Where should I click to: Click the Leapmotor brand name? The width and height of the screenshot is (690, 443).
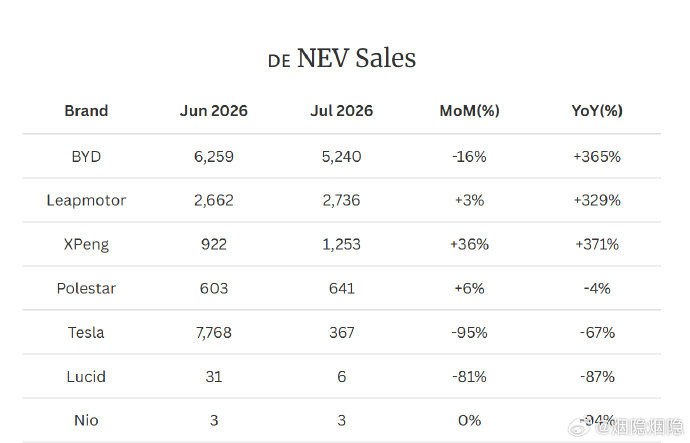click(86, 201)
